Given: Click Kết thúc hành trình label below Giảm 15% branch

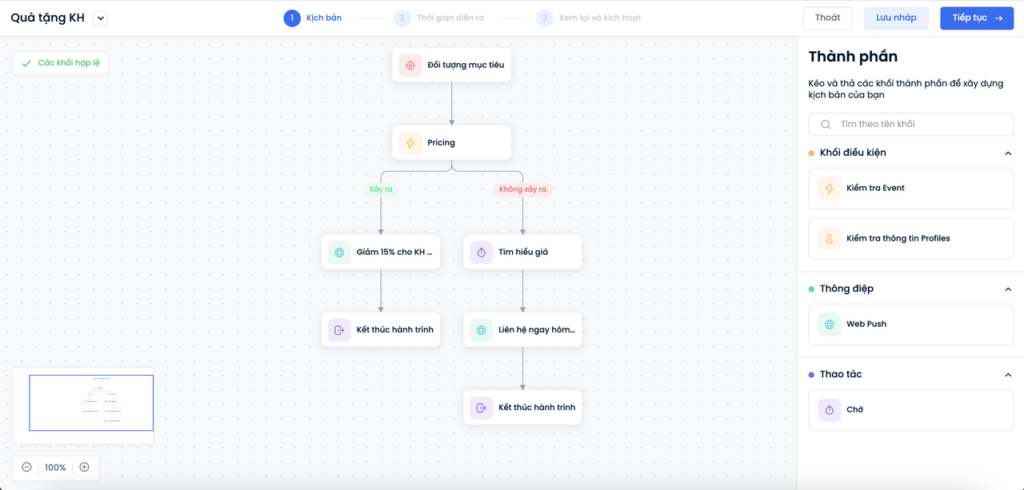Looking at the screenshot, I should point(394,330).
